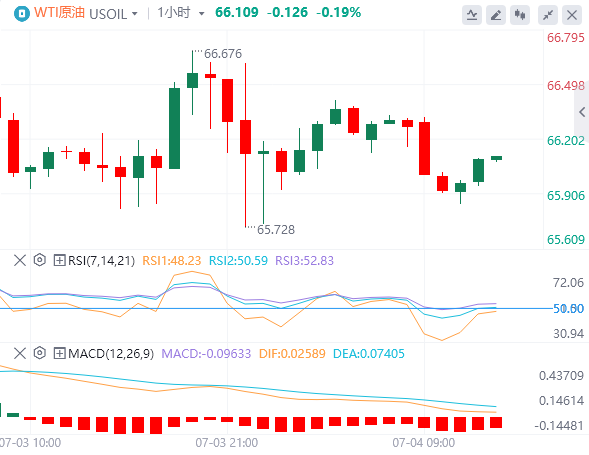This screenshot has width=589, height=455.
Task: Click the percent change -0.19%
Action: coord(338,12)
